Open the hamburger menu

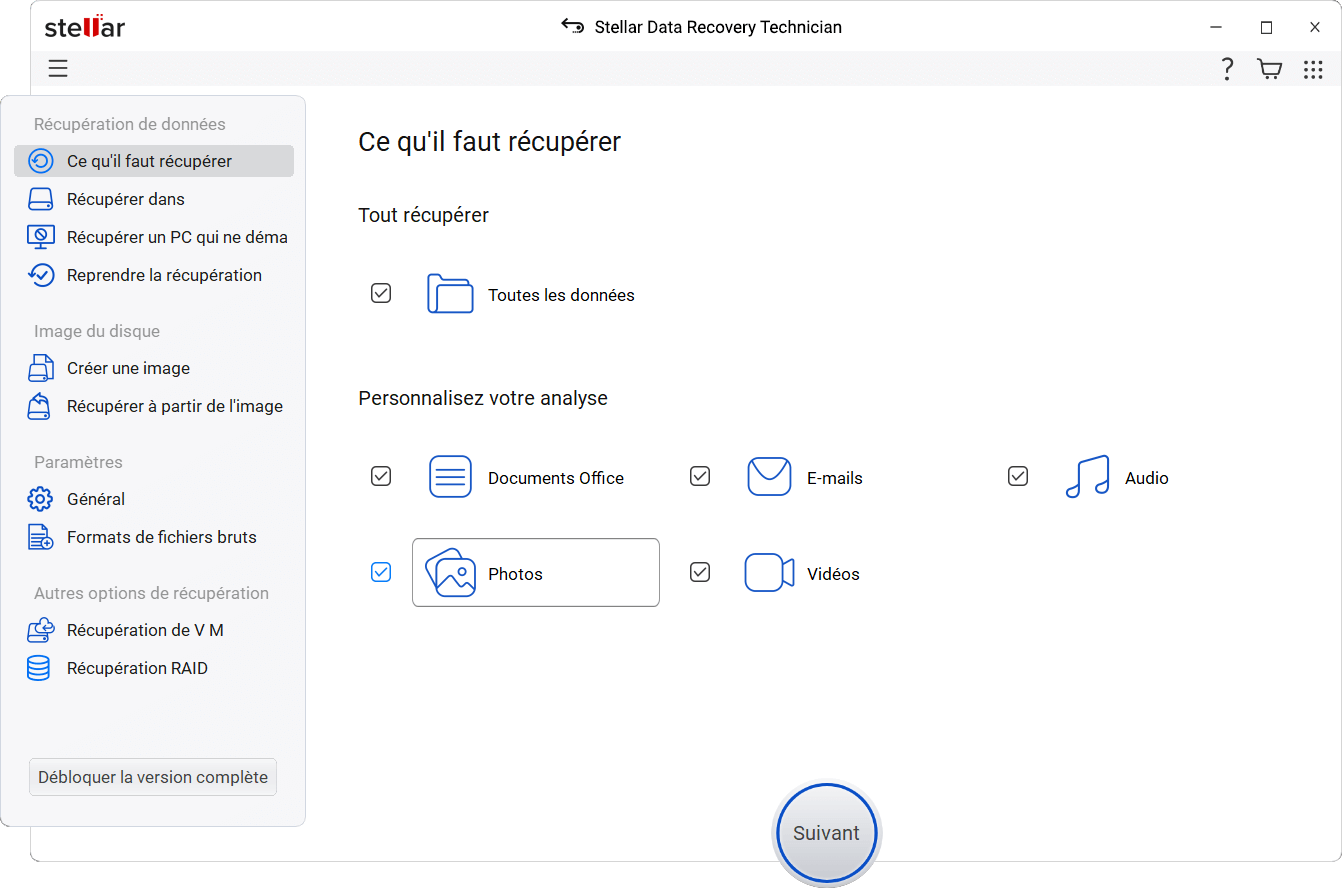pyautogui.click(x=58, y=68)
